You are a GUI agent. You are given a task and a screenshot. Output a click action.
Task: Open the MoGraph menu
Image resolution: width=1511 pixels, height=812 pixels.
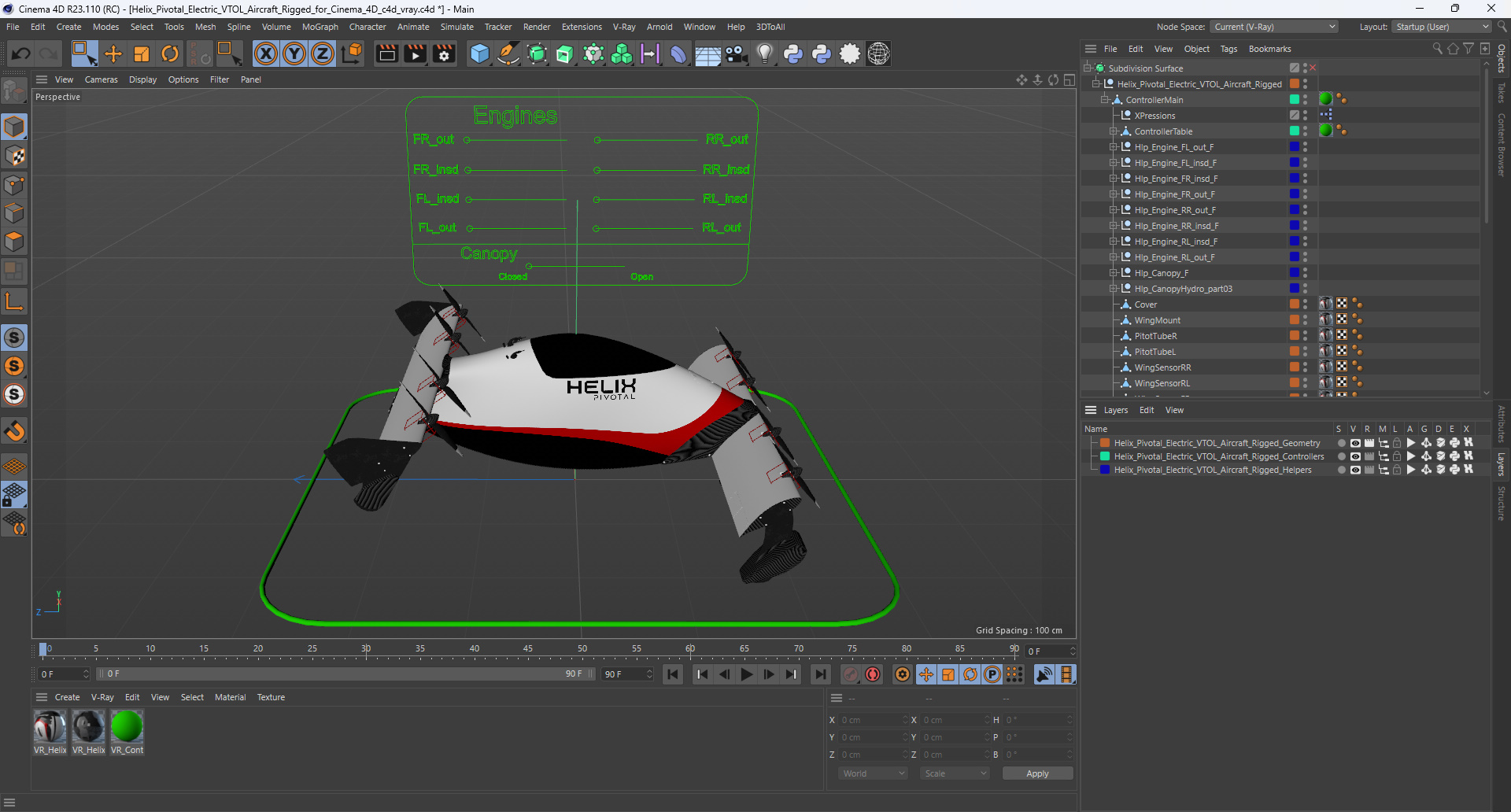coord(320,27)
